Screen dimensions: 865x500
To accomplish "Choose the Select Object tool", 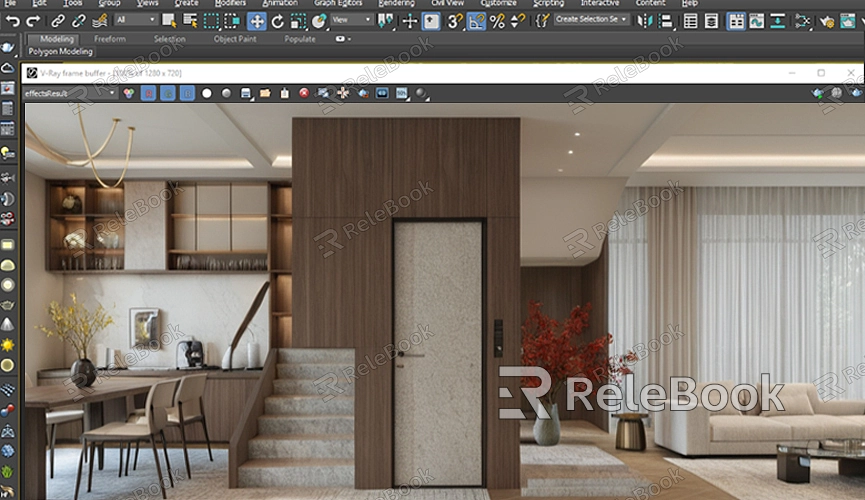I will tap(169, 22).
